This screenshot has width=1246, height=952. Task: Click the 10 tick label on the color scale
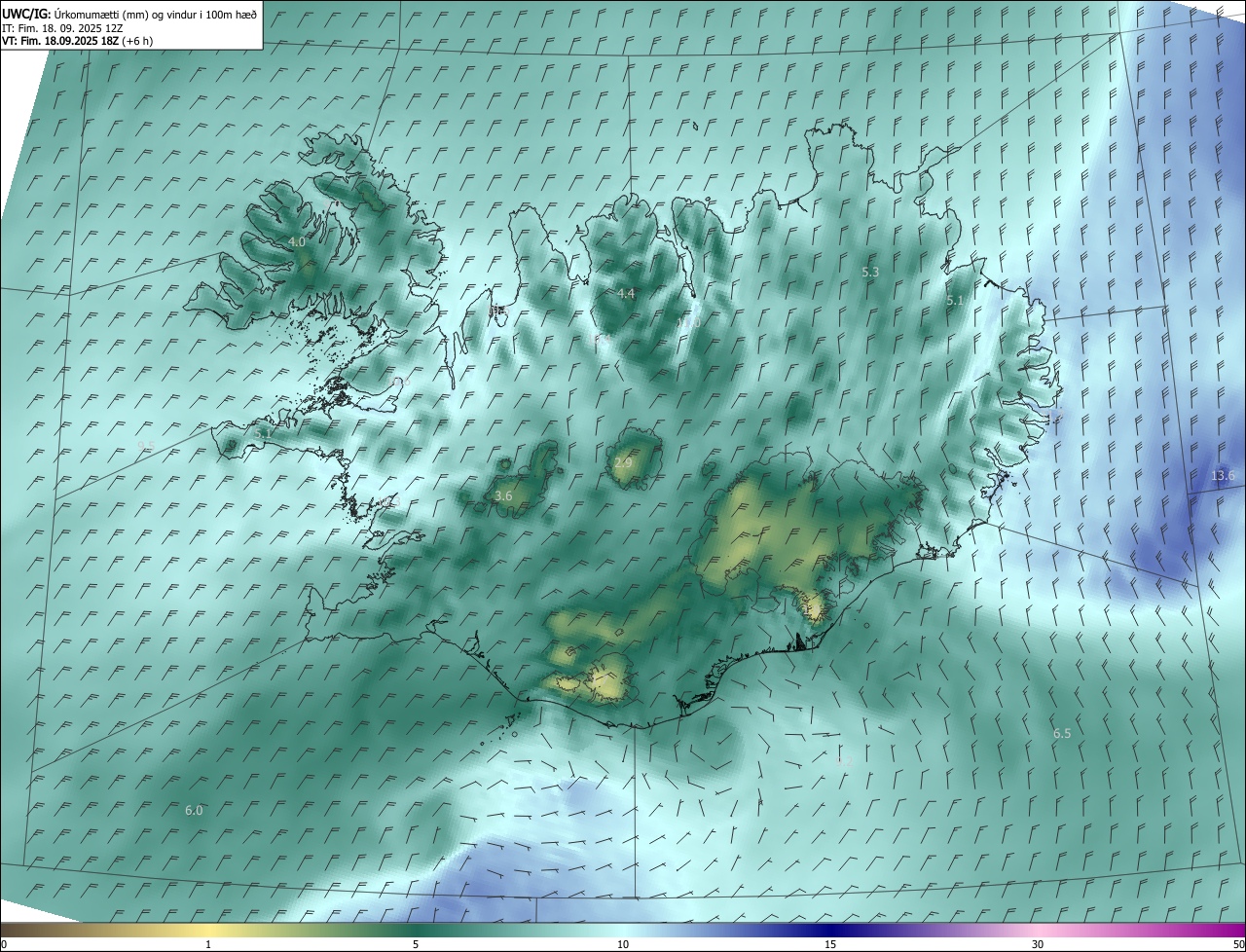coord(623,944)
